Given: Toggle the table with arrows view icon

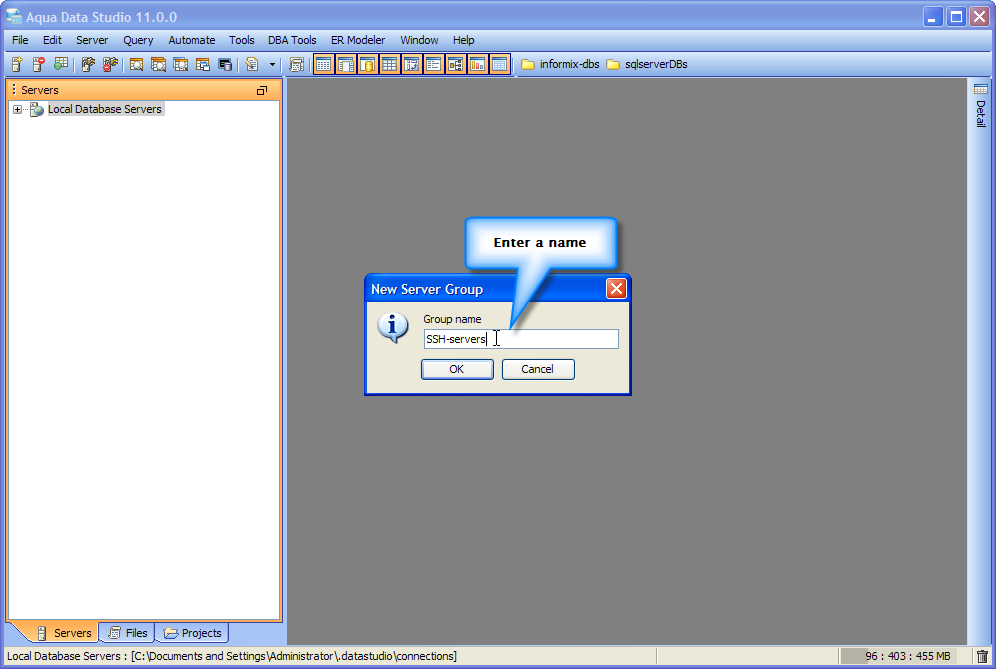Looking at the screenshot, I should click(412, 64).
